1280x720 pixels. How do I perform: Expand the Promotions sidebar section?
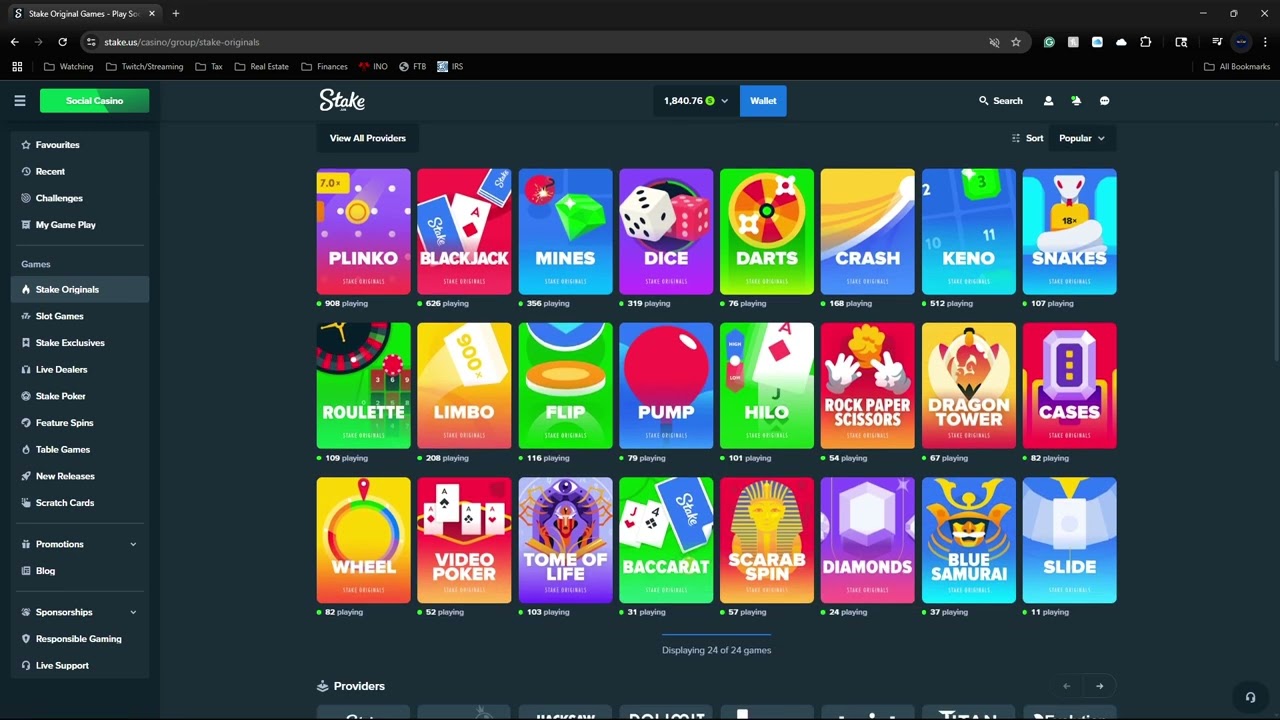pyautogui.click(x=80, y=544)
